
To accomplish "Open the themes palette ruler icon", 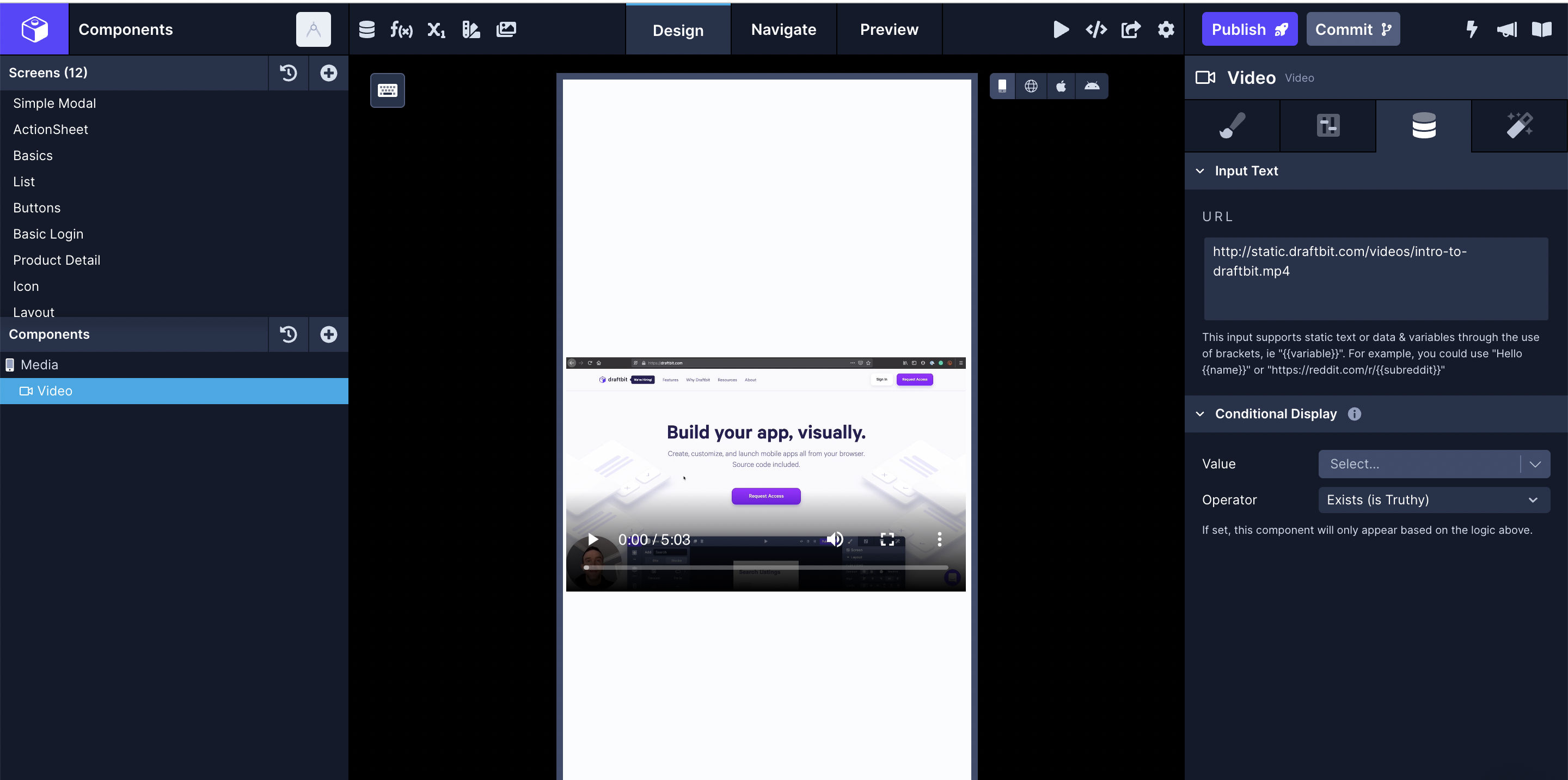I will [471, 29].
